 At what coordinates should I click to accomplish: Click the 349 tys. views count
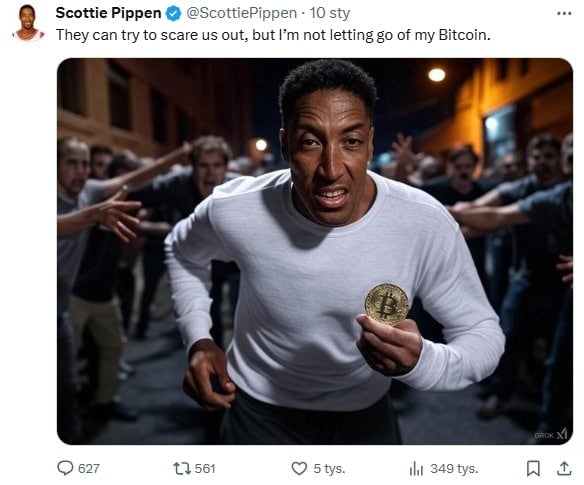click(x=454, y=469)
